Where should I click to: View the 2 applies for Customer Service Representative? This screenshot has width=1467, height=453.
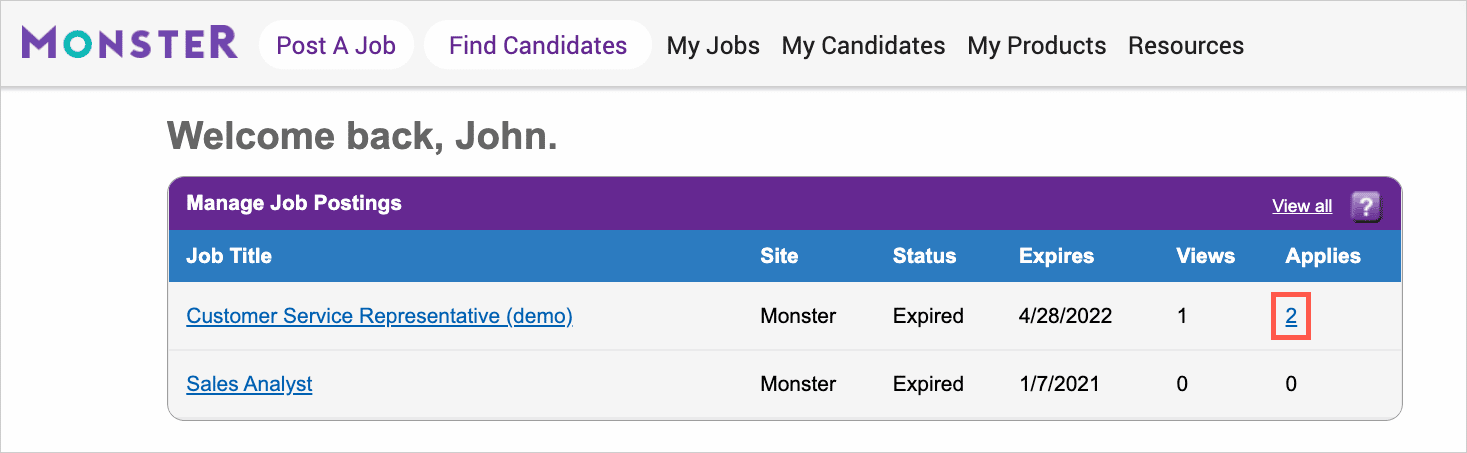1291,316
